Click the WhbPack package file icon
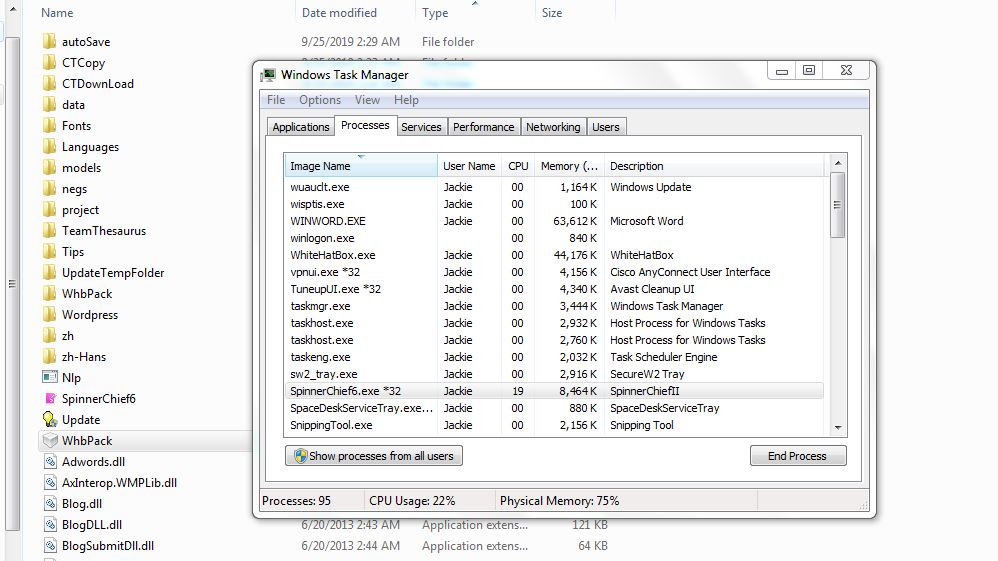998x561 pixels. point(49,440)
